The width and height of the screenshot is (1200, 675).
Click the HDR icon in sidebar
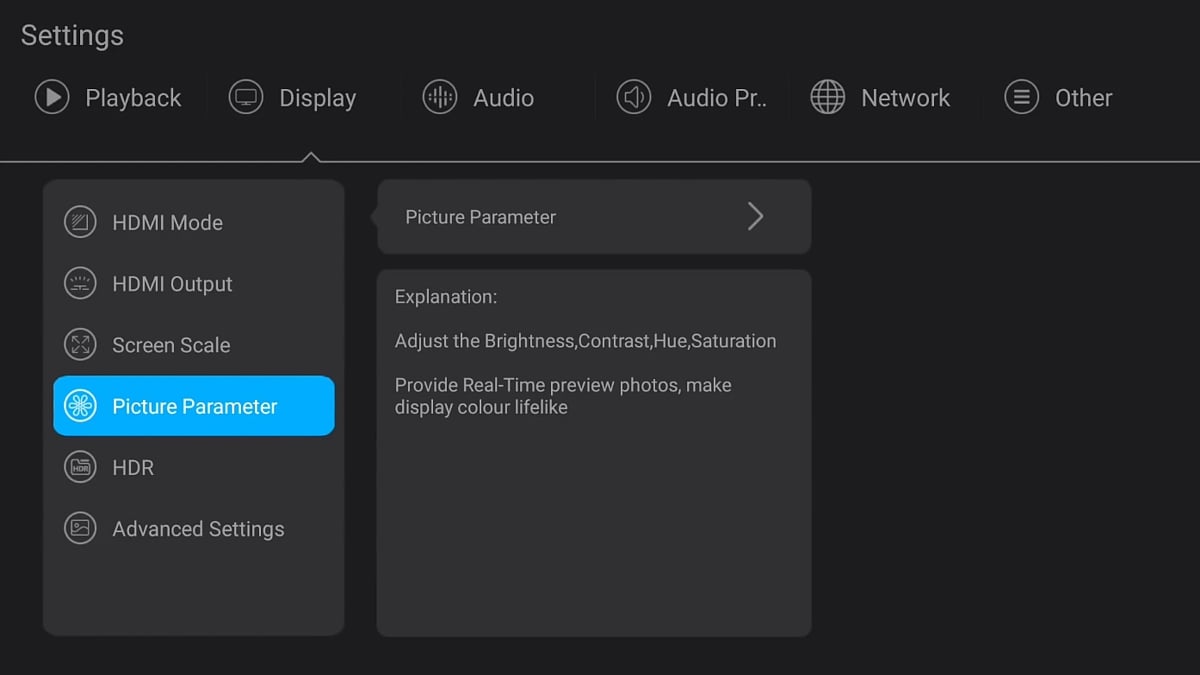tap(80, 467)
